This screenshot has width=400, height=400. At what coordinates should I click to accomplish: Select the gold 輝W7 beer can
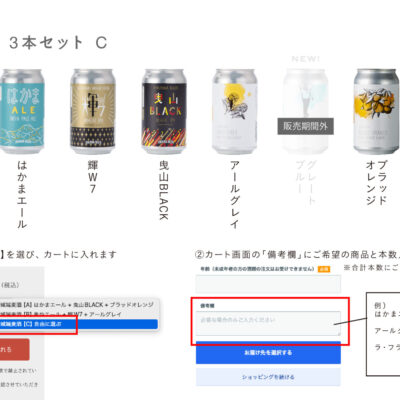tap(93, 111)
